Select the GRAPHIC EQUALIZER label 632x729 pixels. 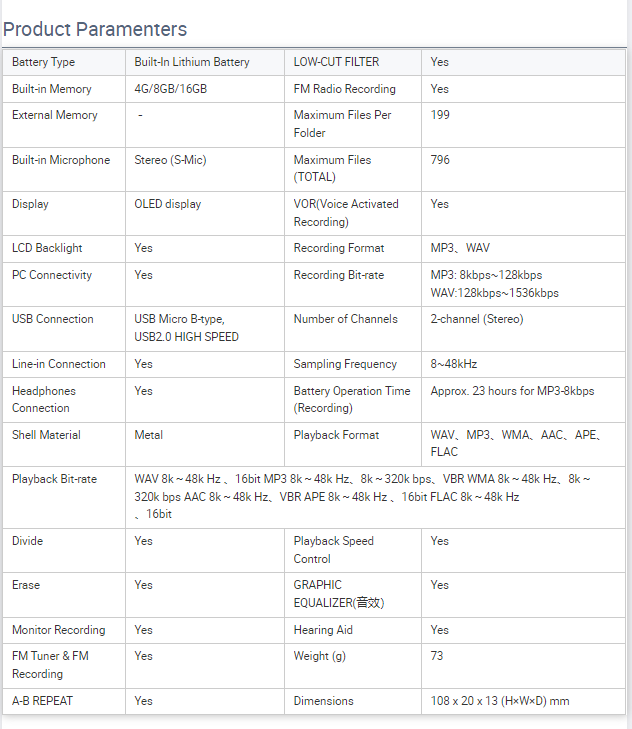click(339, 594)
